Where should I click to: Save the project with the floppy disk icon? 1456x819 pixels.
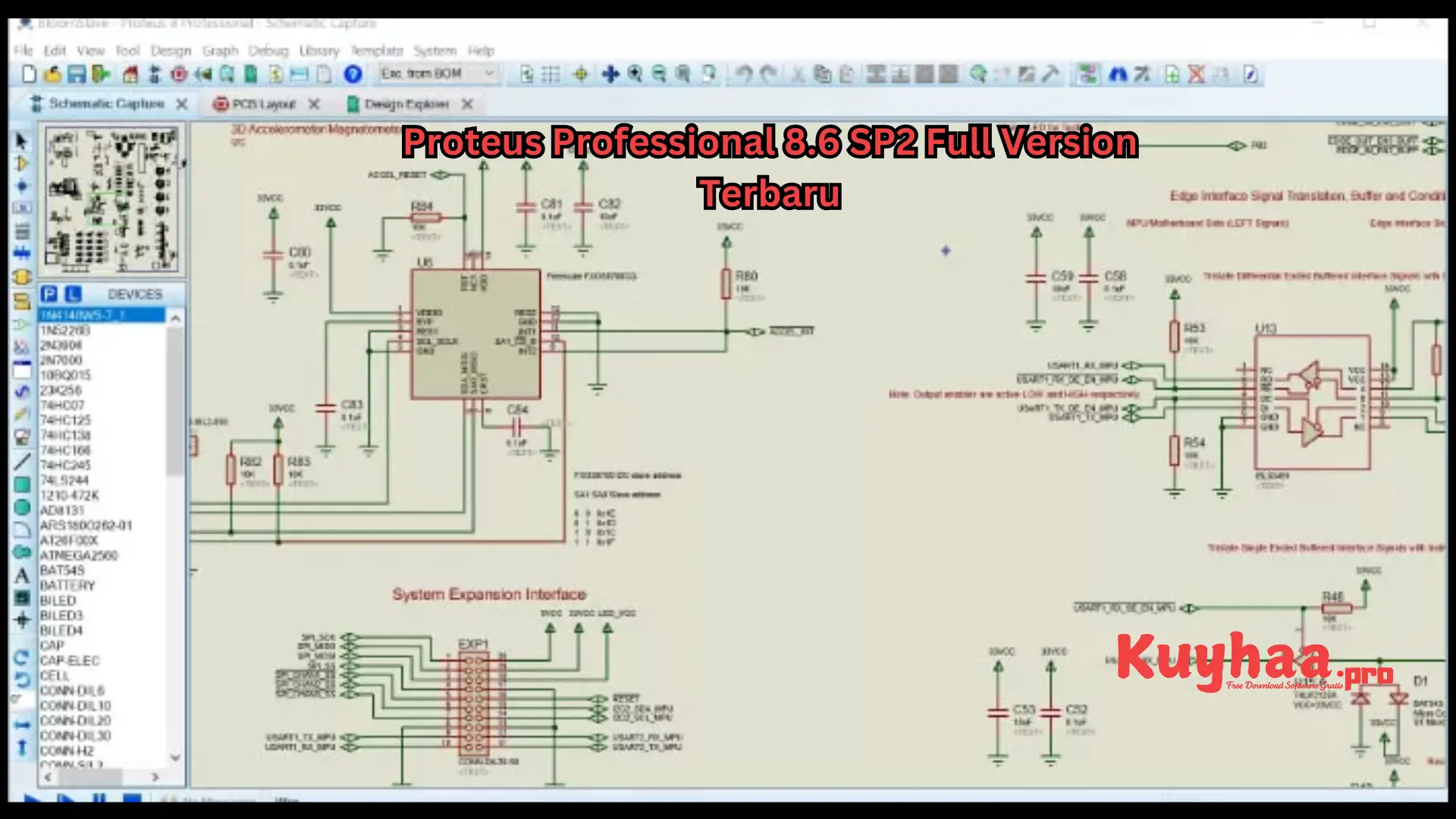77,74
